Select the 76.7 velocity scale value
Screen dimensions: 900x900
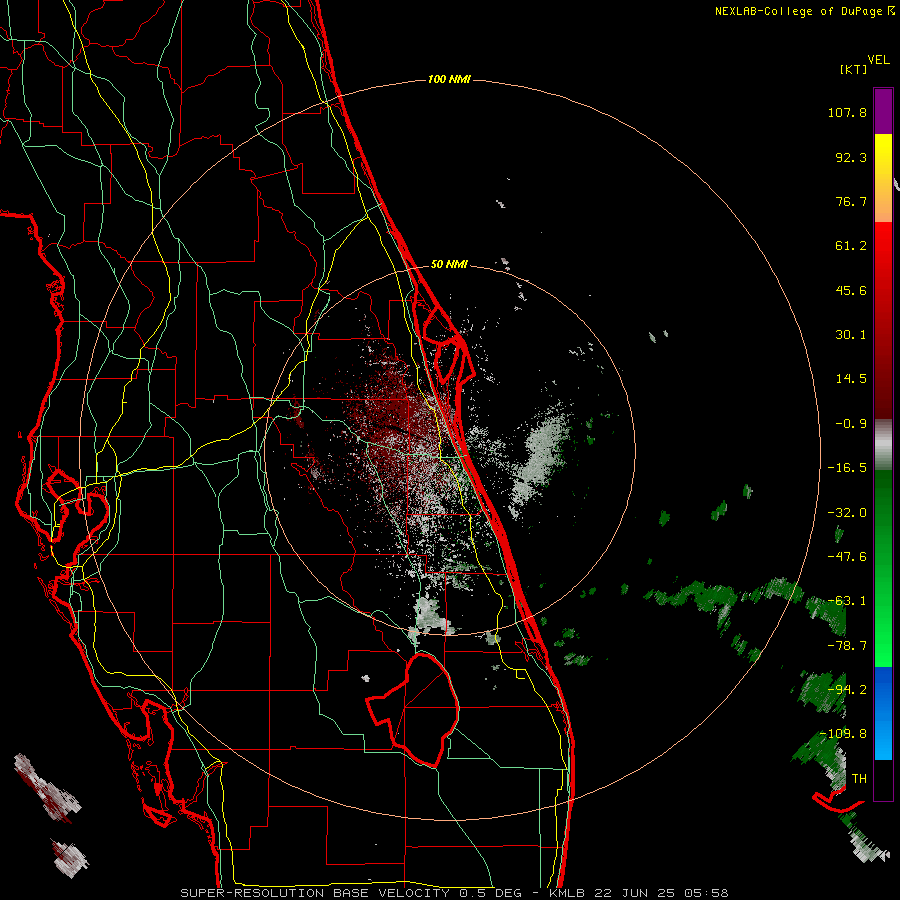tap(851, 201)
